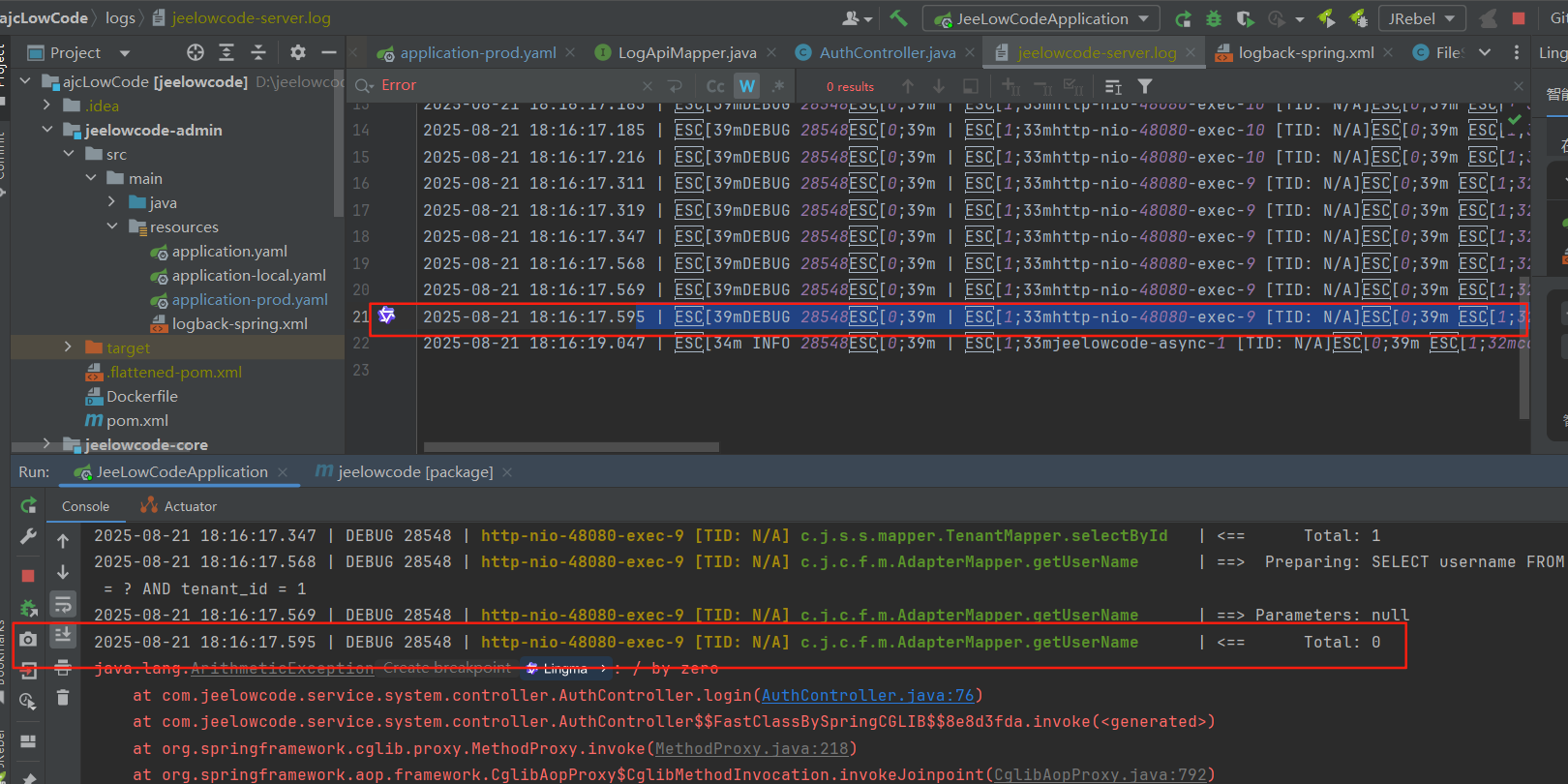Screen dimensions: 1568x784
Task: Toggle scroll to end in Run console
Action: click(63, 636)
